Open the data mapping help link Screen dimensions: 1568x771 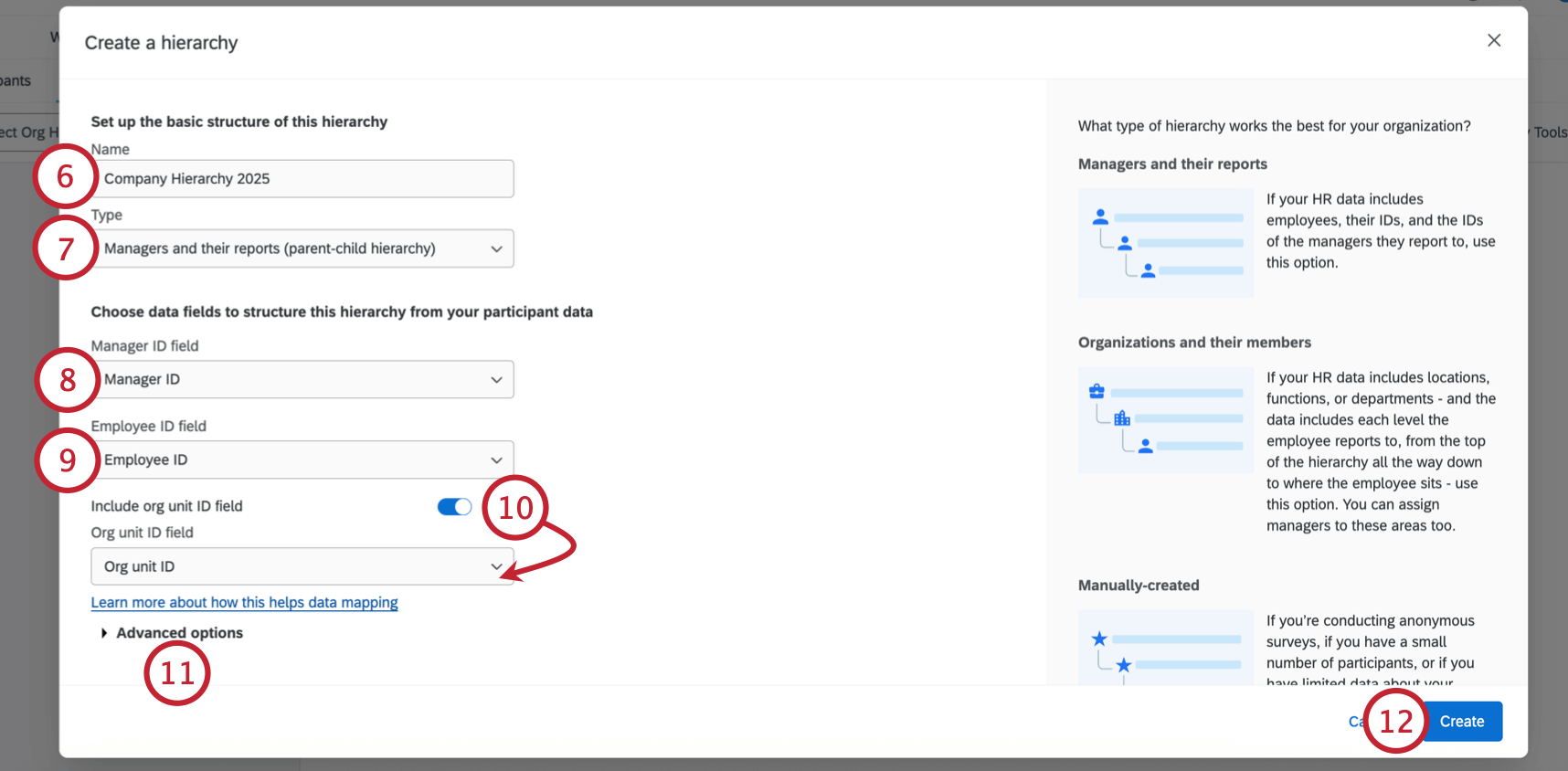[x=244, y=602]
